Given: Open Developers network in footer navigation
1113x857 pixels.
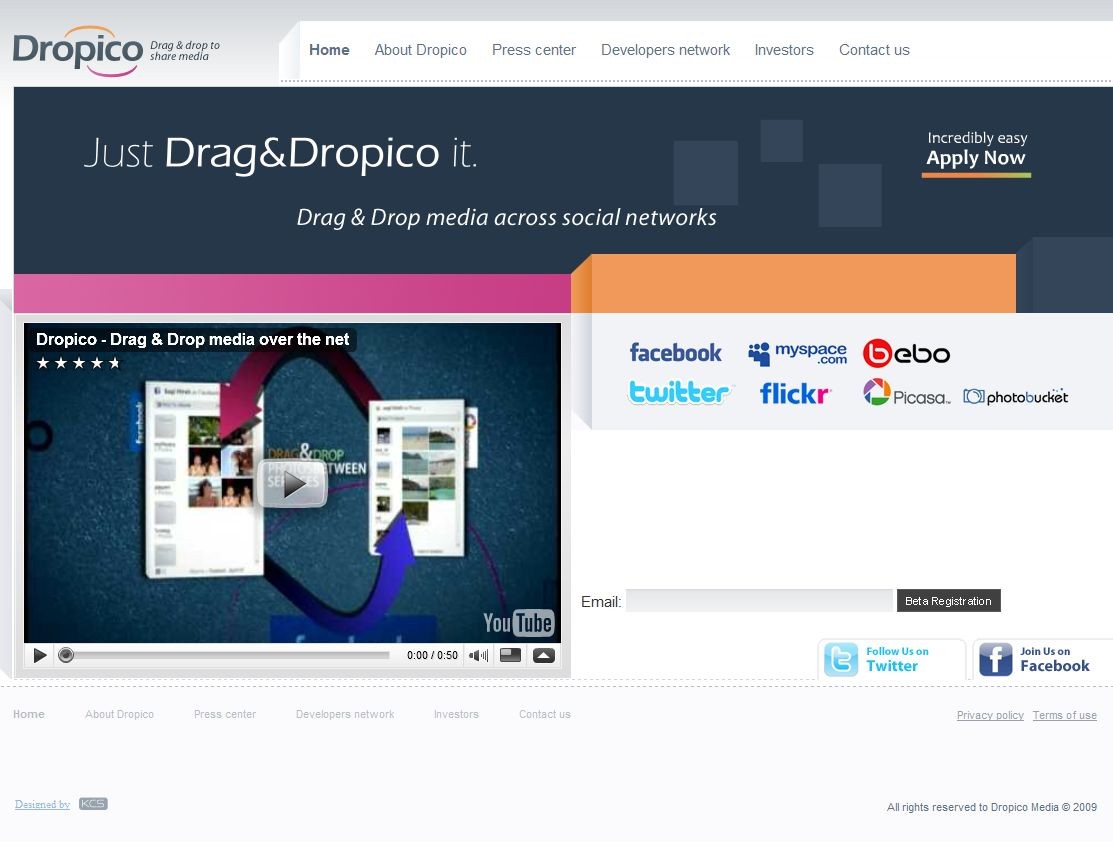Looking at the screenshot, I should coord(345,714).
